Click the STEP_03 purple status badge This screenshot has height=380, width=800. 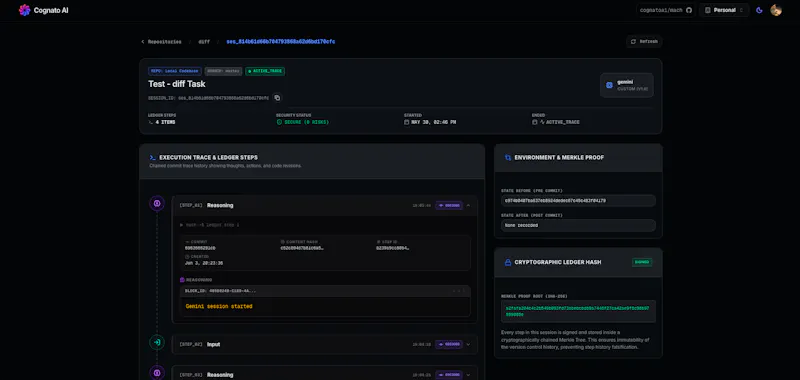pos(449,375)
